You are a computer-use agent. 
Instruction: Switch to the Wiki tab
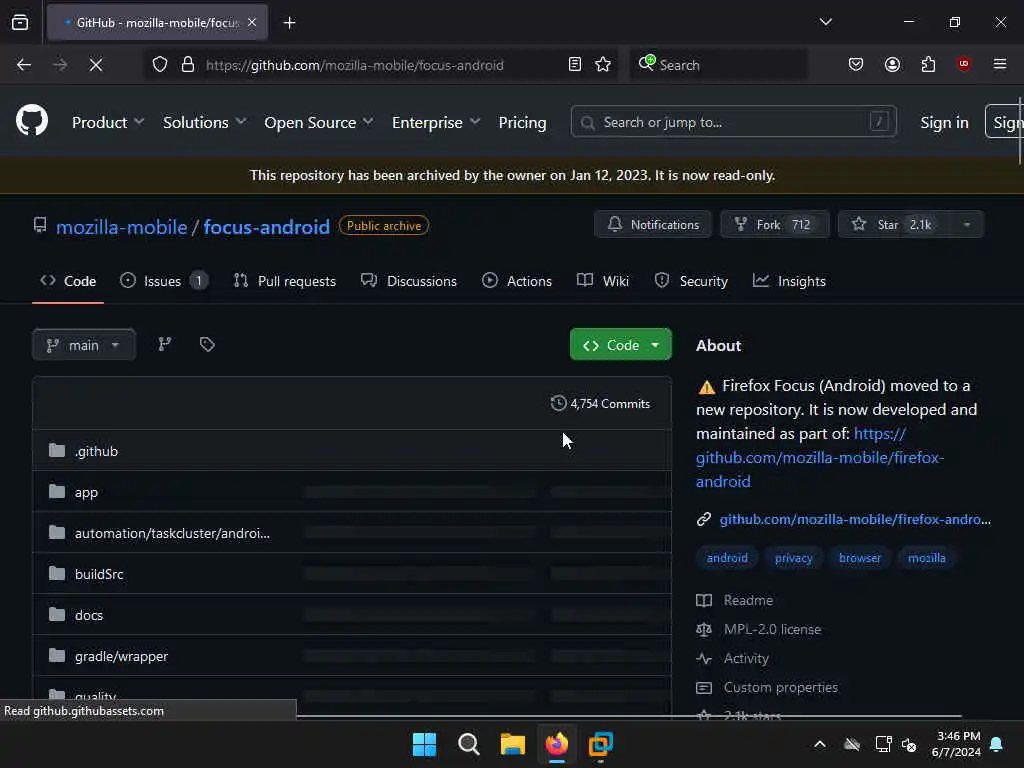point(603,281)
